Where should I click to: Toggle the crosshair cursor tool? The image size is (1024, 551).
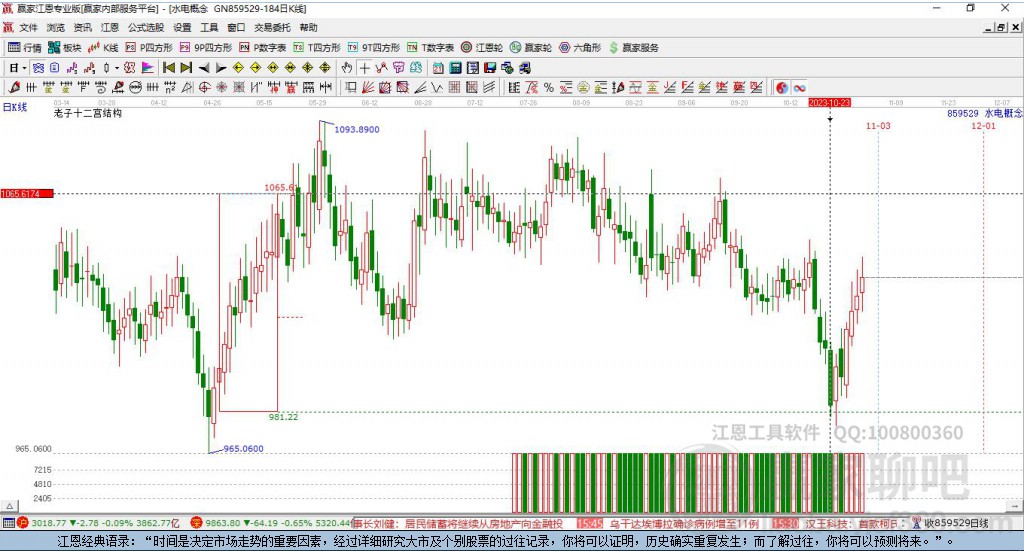point(365,68)
